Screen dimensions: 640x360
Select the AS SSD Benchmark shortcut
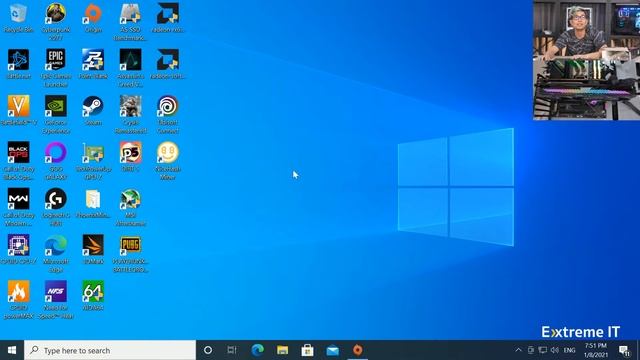[x=131, y=21]
